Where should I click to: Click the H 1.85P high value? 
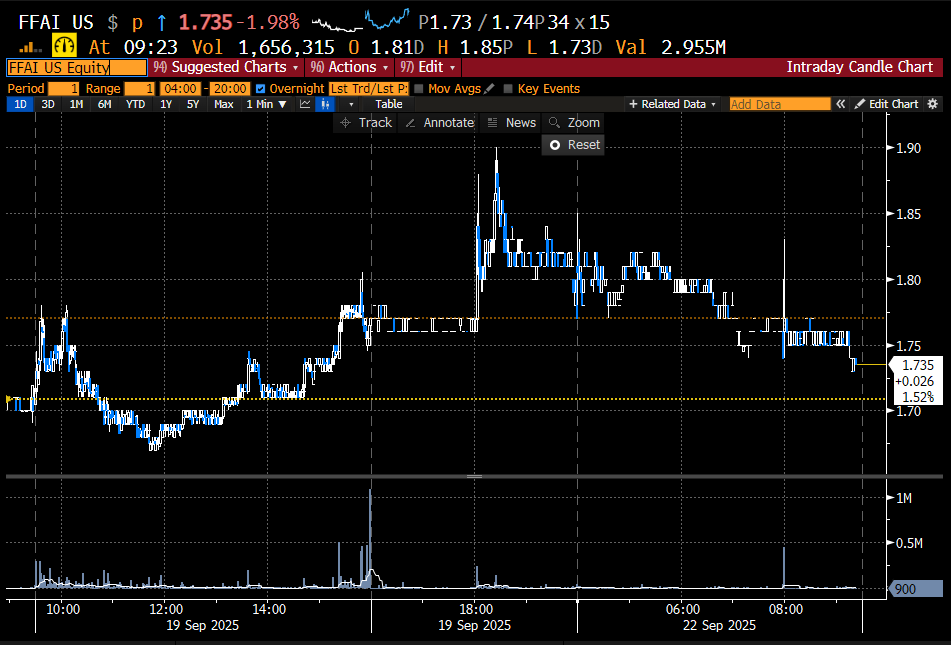[475, 47]
